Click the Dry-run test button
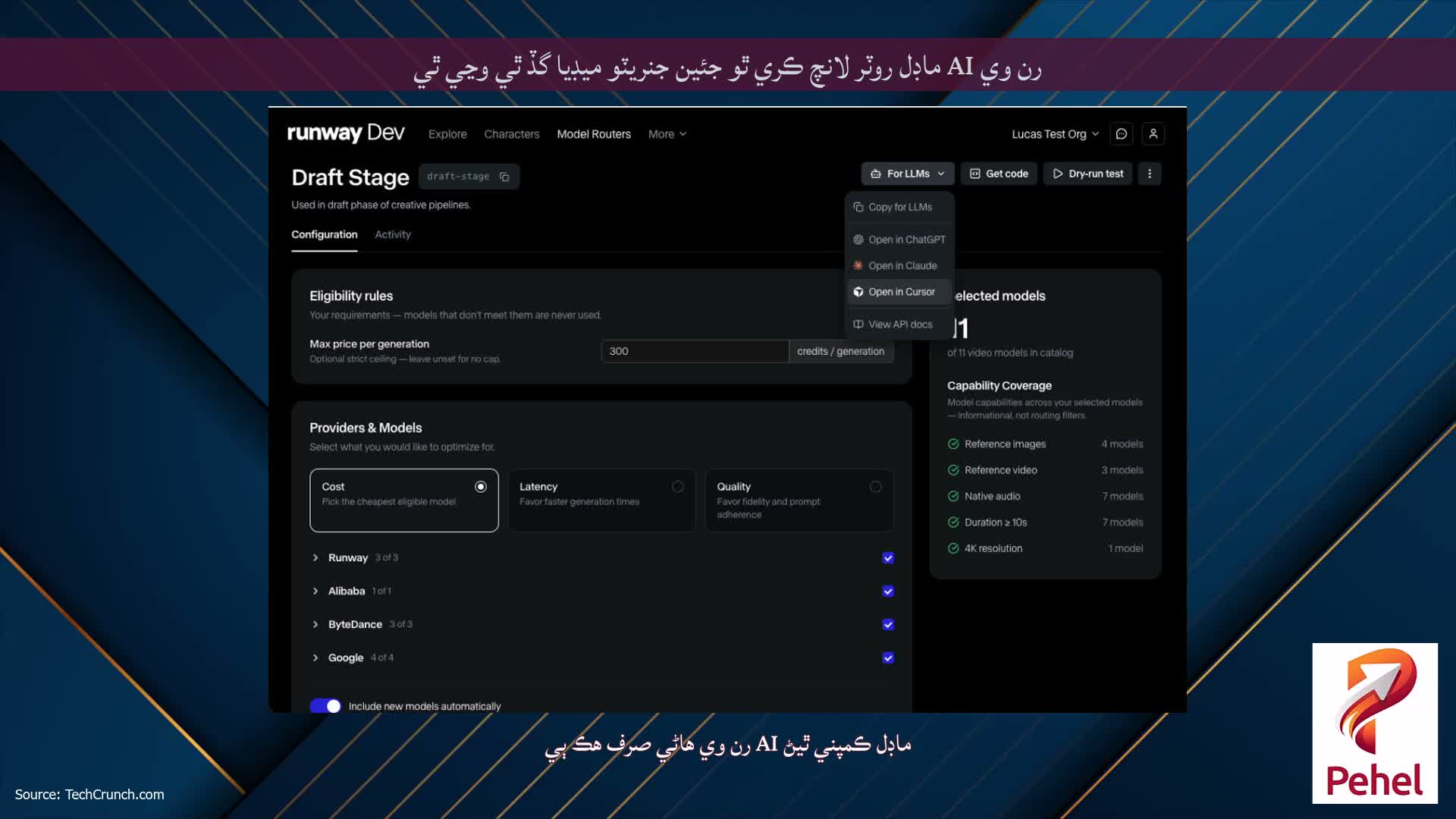Image resolution: width=1456 pixels, height=819 pixels. tap(1088, 174)
